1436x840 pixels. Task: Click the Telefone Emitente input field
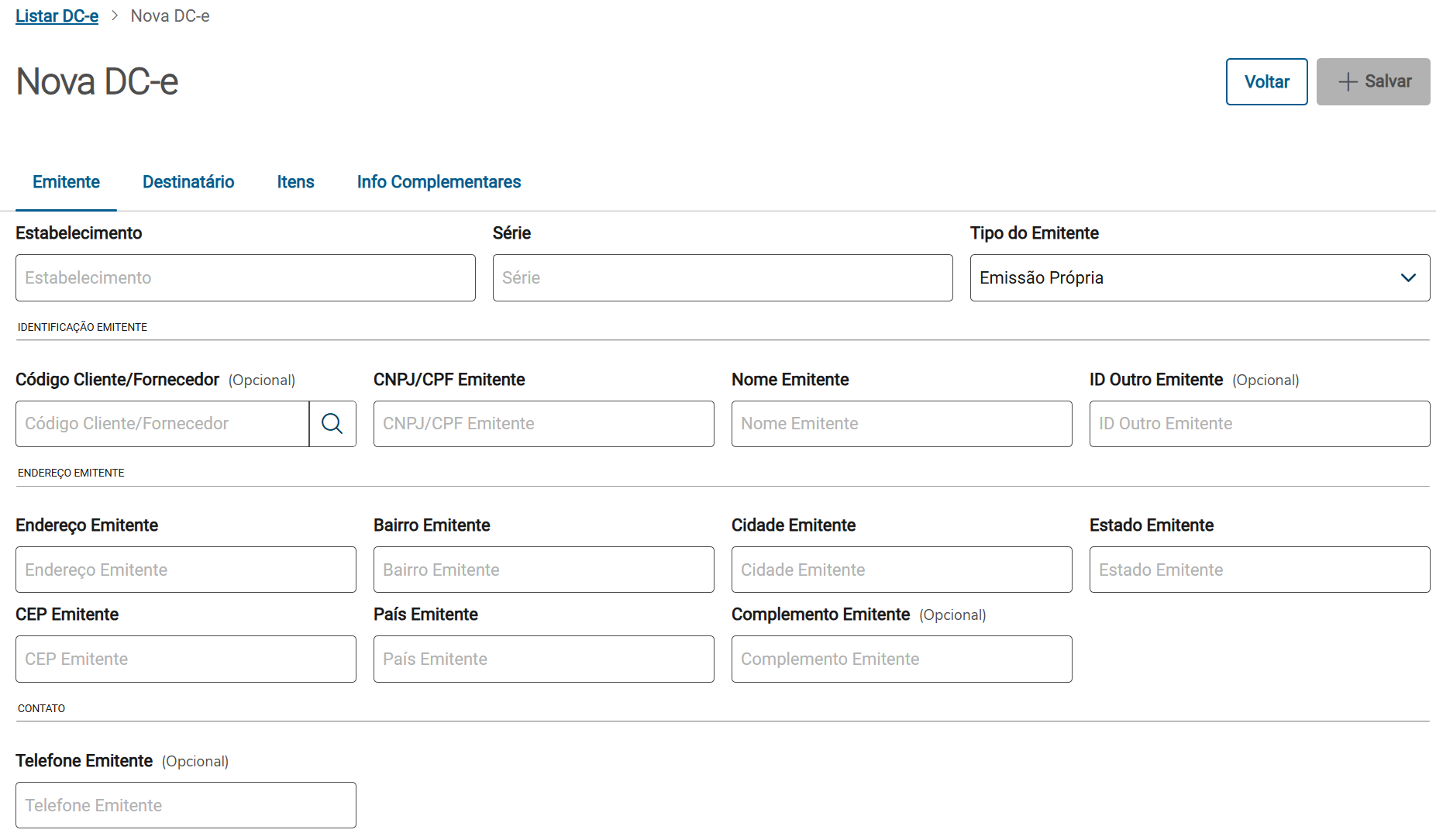(x=185, y=805)
